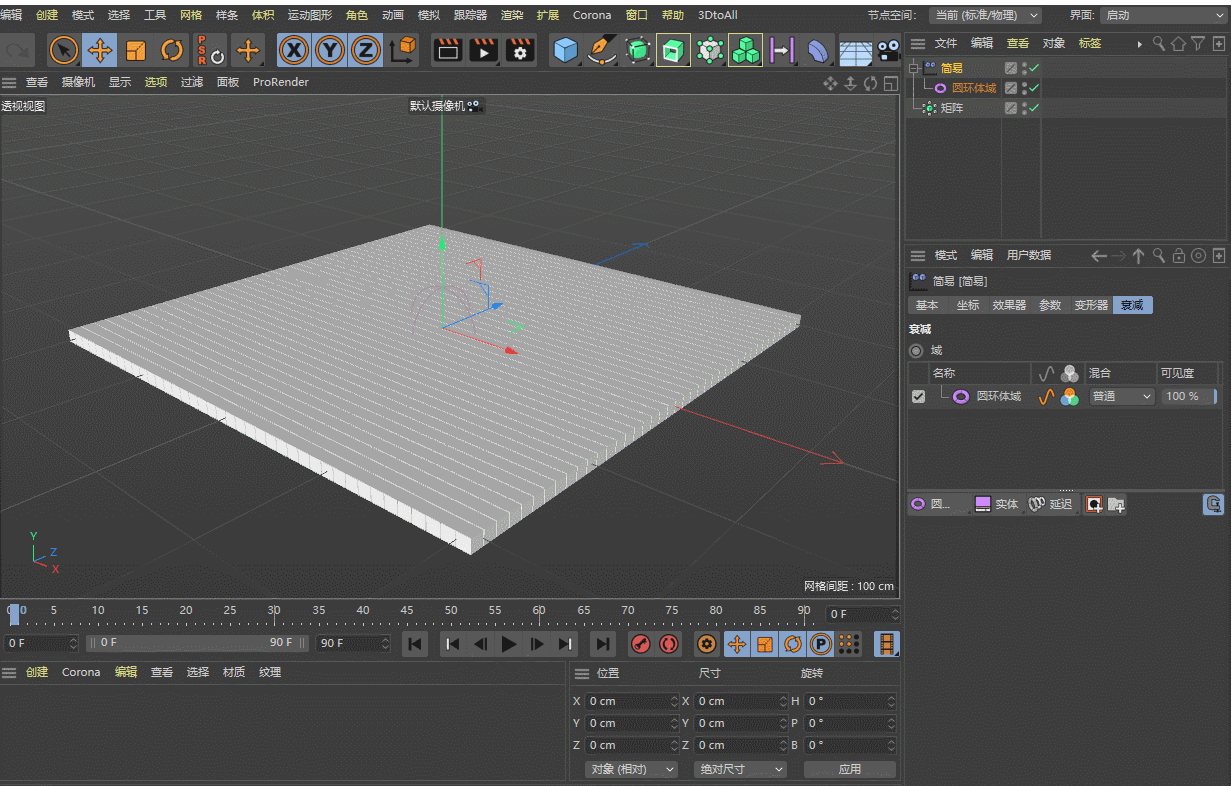1231x786 pixels.
Task: Switch to the 基本 tab
Action: tap(927, 305)
